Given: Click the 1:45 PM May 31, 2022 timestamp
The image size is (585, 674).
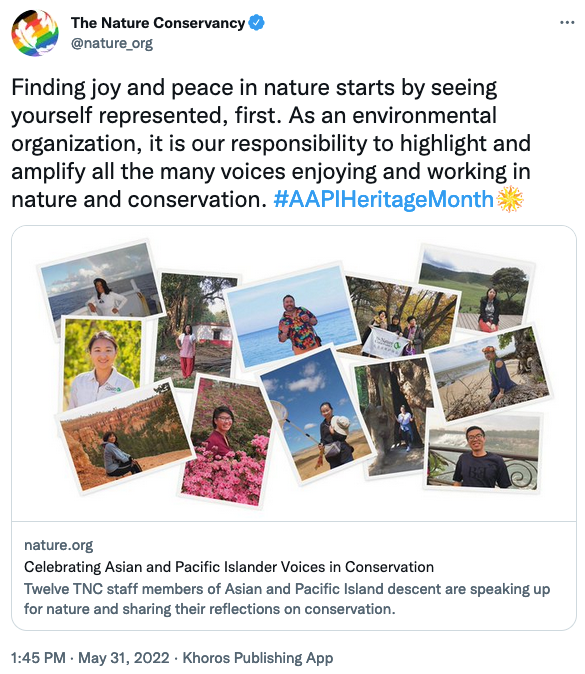Looking at the screenshot, I should tap(90, 658).
